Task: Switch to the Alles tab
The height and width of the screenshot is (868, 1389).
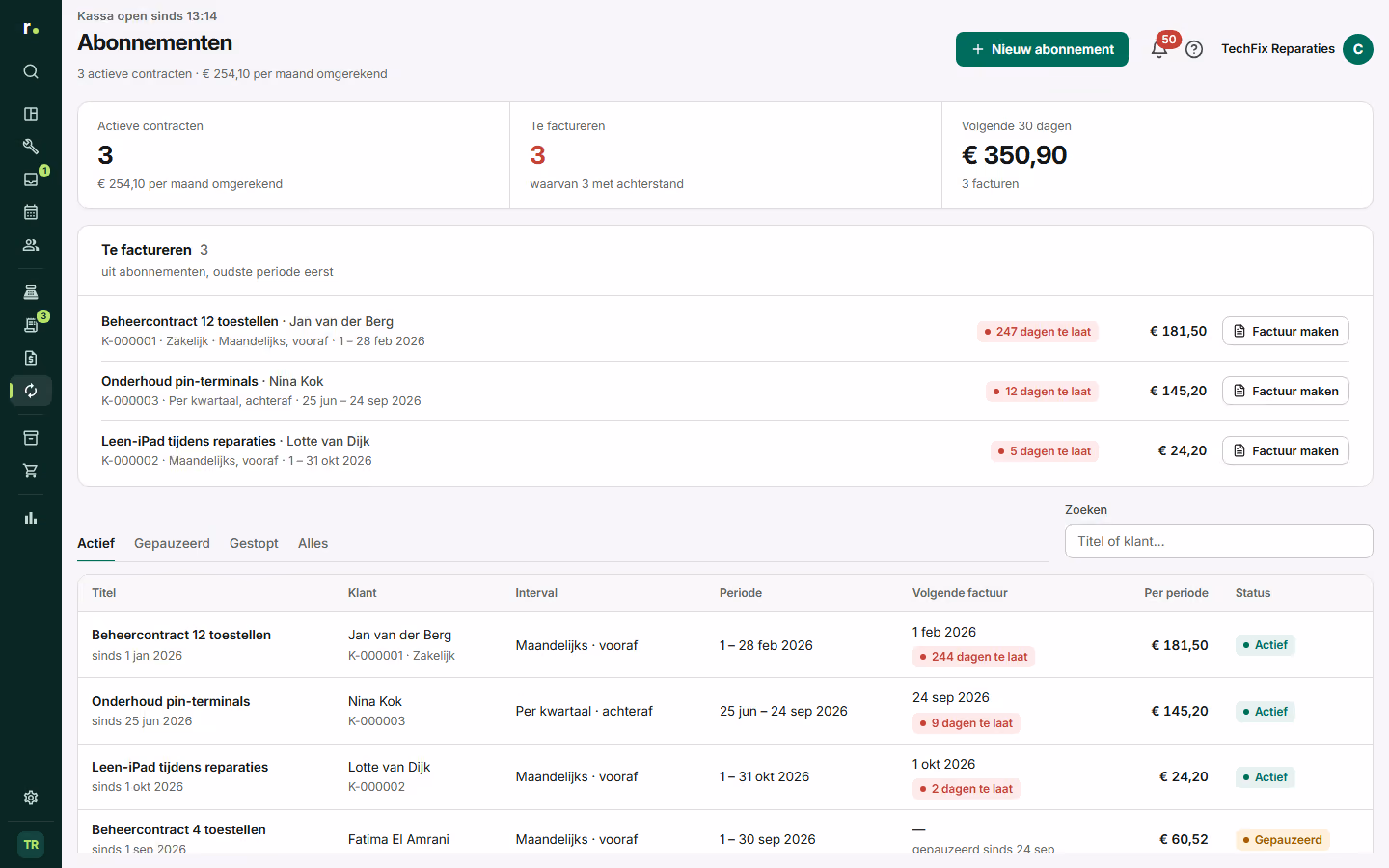Action: click(313, 544)
